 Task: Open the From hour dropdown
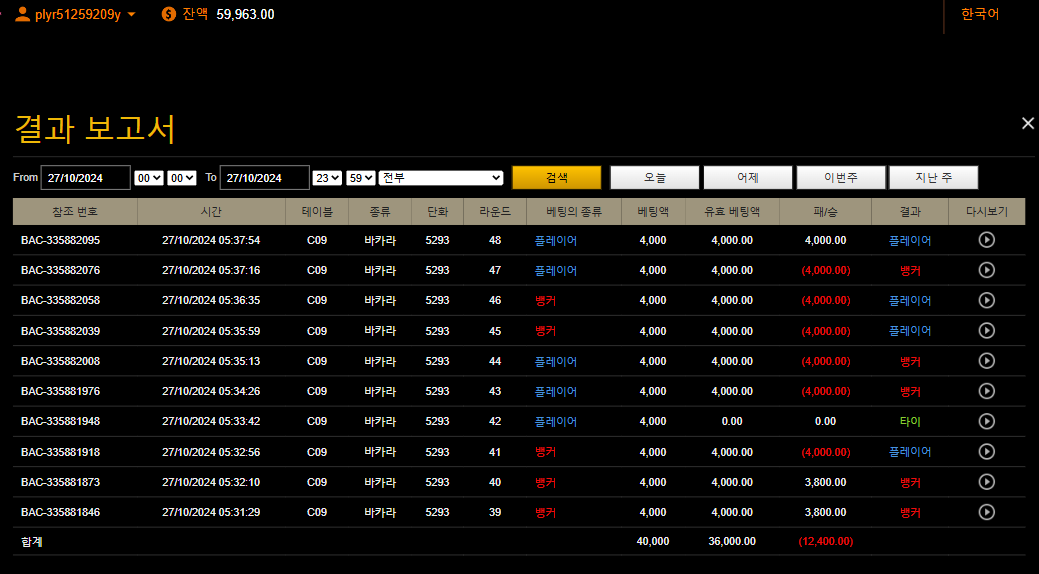point(148,177)
